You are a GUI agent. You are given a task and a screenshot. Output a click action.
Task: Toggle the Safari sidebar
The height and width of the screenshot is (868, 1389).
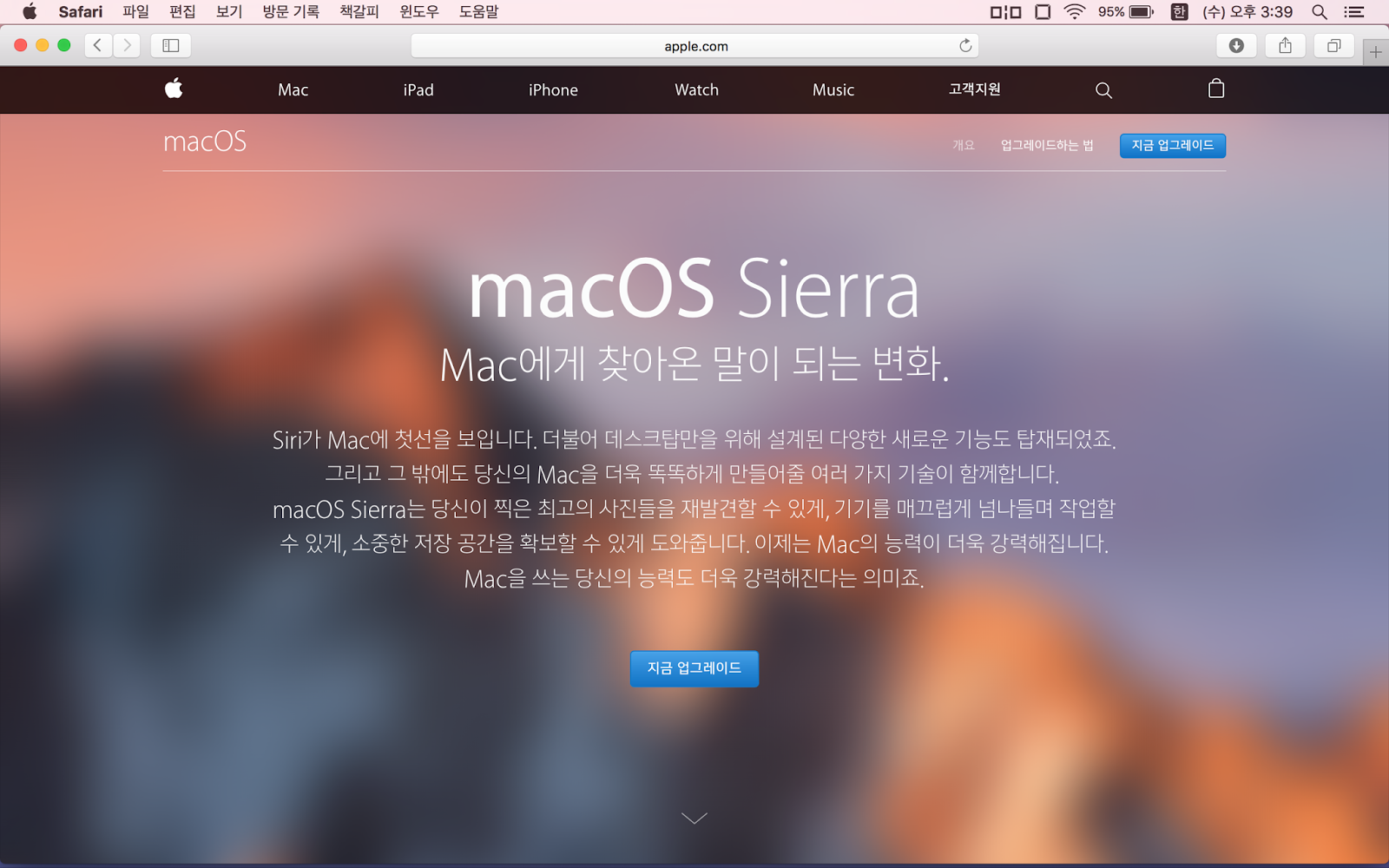[x=171, y=45]
